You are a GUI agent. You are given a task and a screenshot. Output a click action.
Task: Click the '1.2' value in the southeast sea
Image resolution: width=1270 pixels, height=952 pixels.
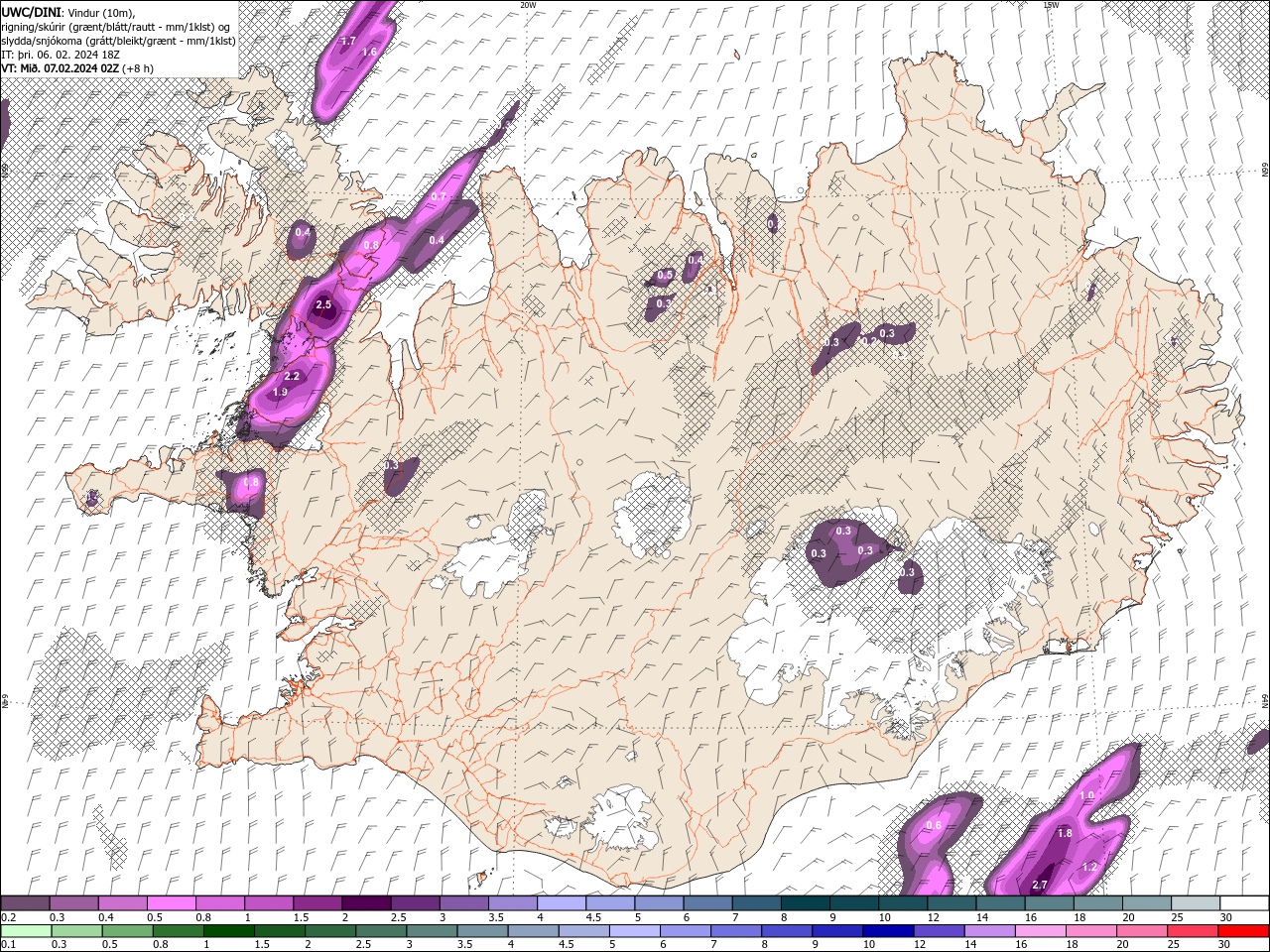pos(1089,868)
